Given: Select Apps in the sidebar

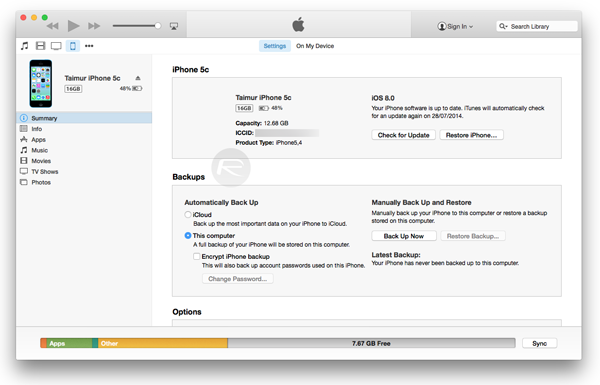Looking at the screenshot, I should coord(84,139).
